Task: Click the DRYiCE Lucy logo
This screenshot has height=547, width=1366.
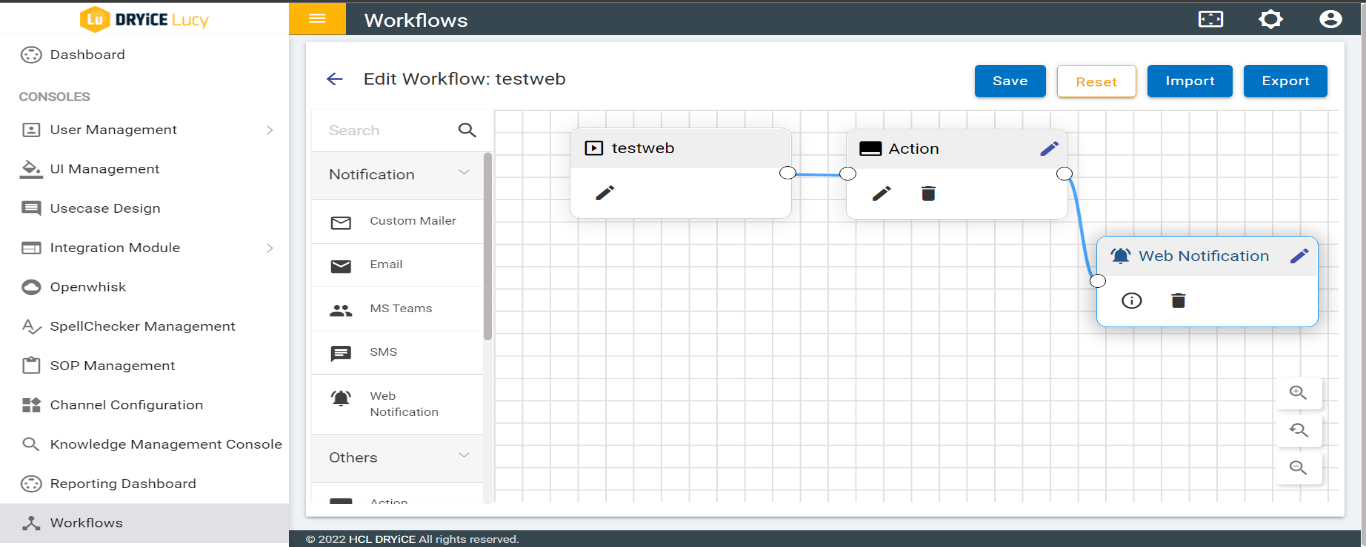Action: tap(144, 19)
